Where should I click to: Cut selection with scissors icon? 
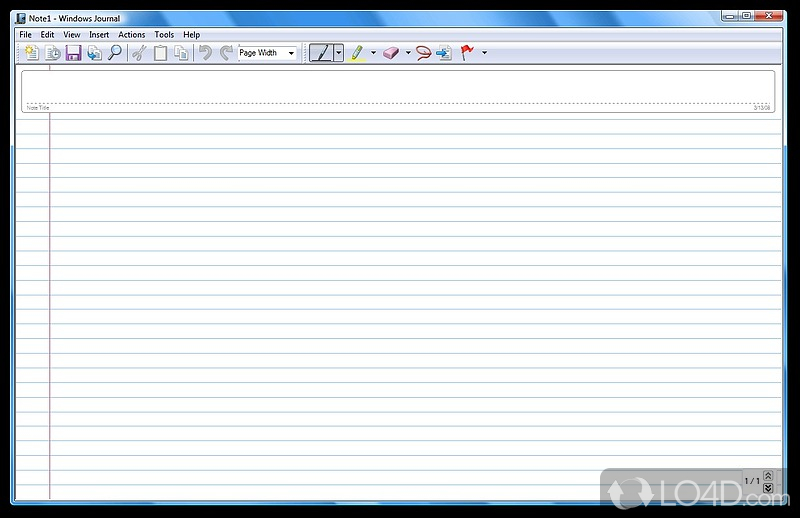(139, 53)
